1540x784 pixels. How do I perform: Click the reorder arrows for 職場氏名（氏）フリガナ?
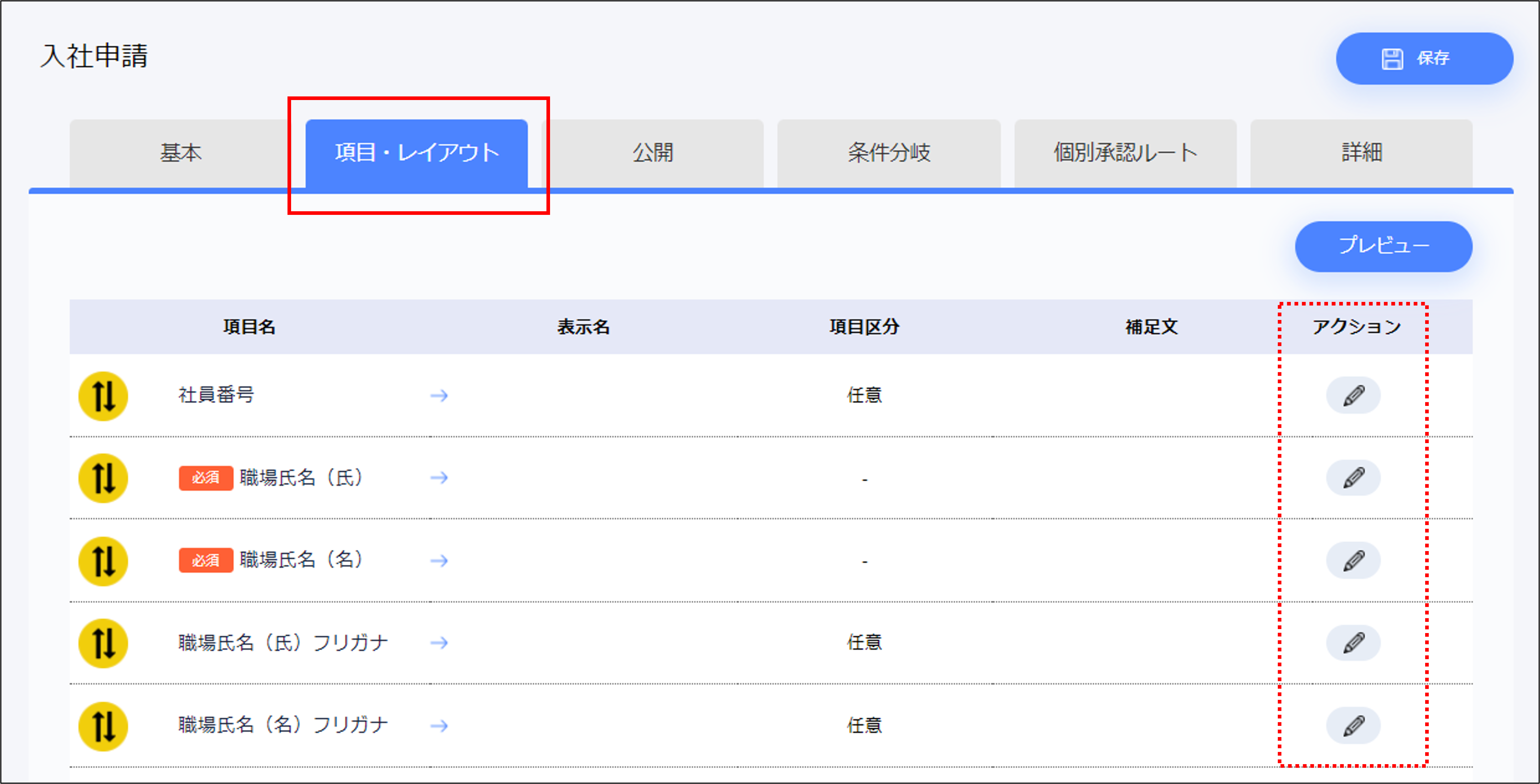pos(103,643)
